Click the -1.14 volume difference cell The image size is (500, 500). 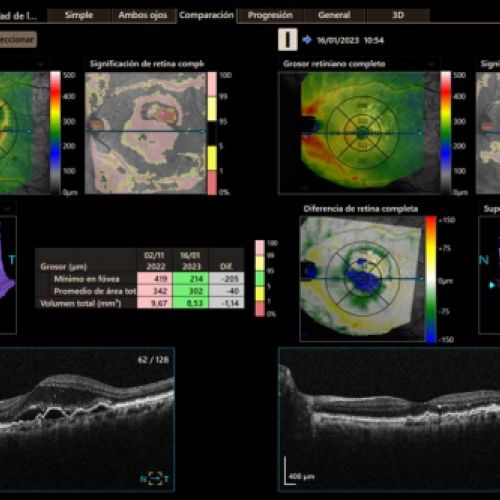[226, 303]
